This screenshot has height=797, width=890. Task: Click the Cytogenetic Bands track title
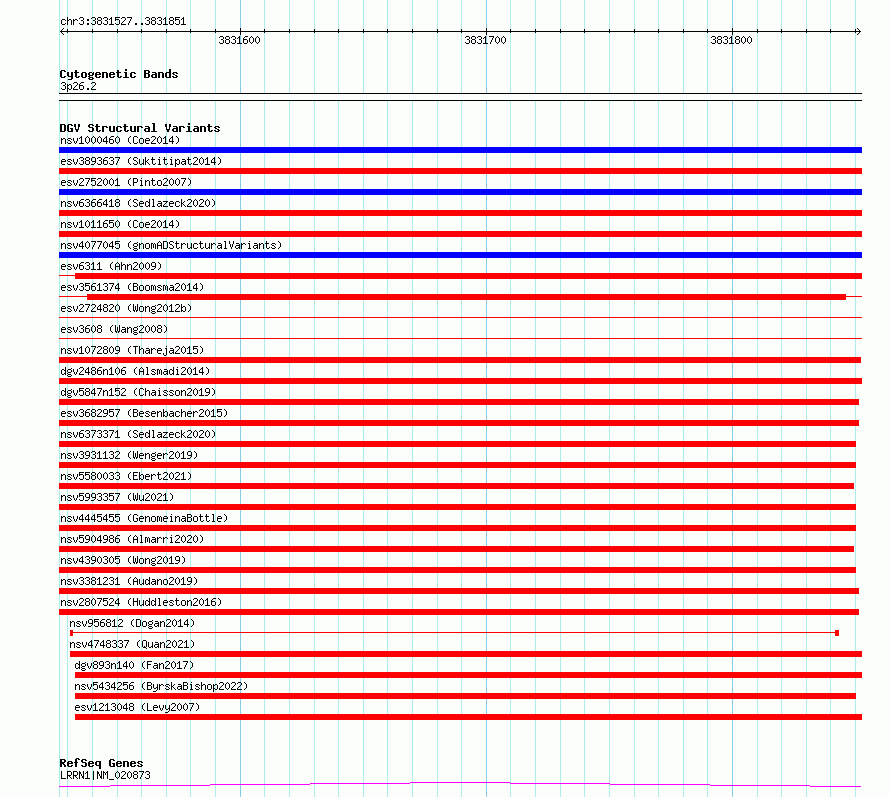pos(119,74)
